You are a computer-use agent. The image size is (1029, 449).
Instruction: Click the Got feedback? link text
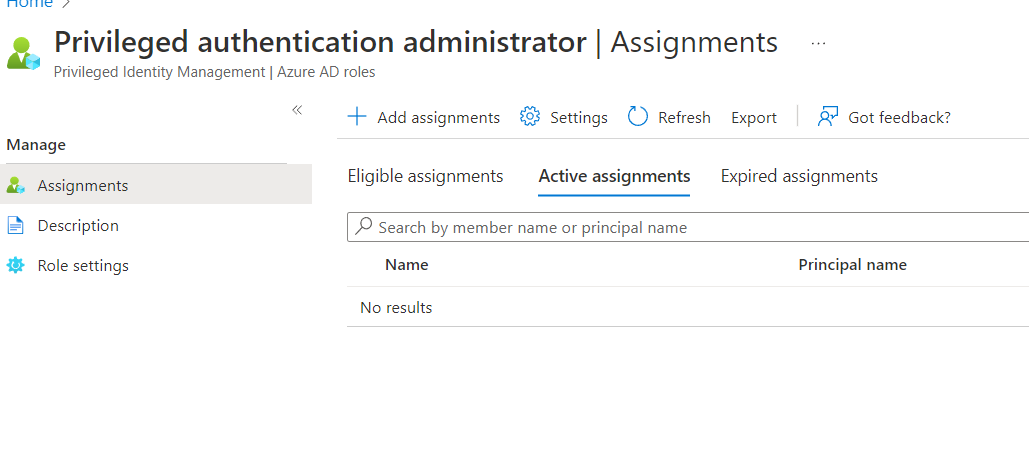pyautogui.click(x=900, y=118)
